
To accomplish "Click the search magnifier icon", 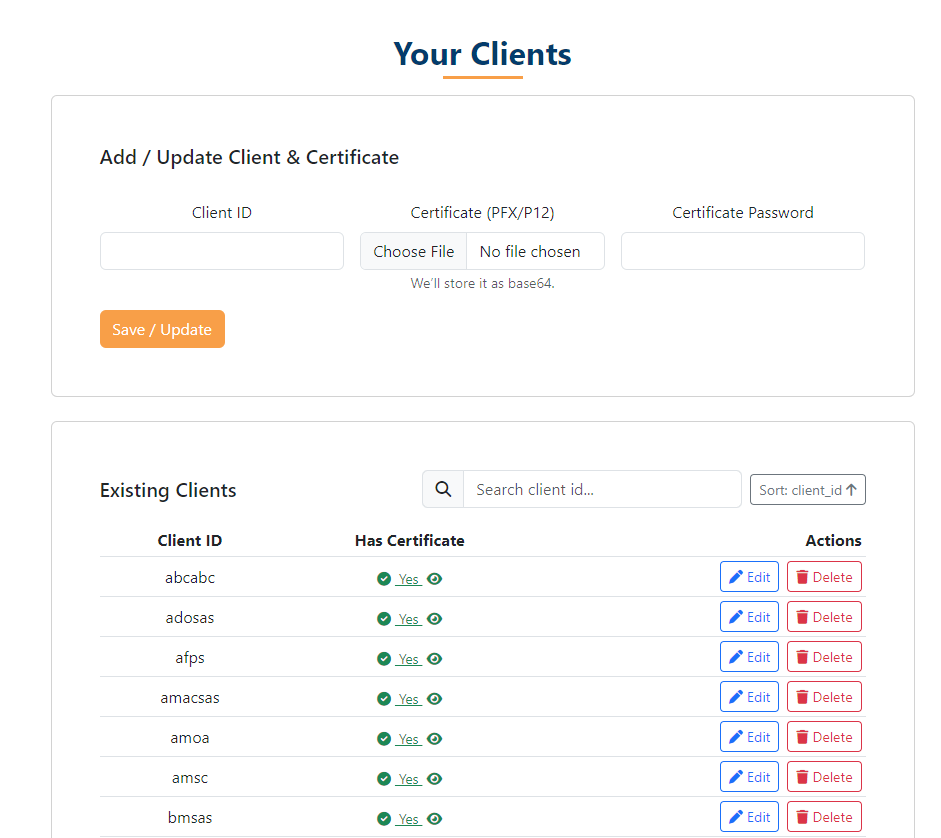I will tap(443, 489).
